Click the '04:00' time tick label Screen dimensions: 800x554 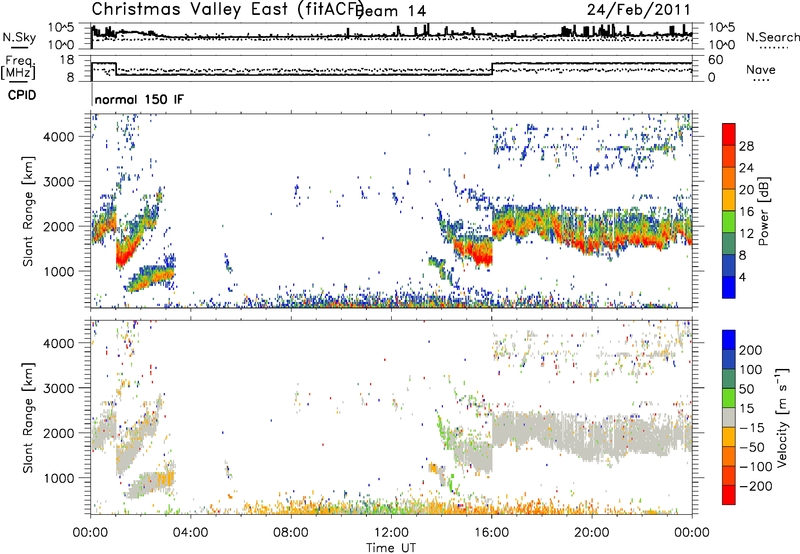click(191, 533)
